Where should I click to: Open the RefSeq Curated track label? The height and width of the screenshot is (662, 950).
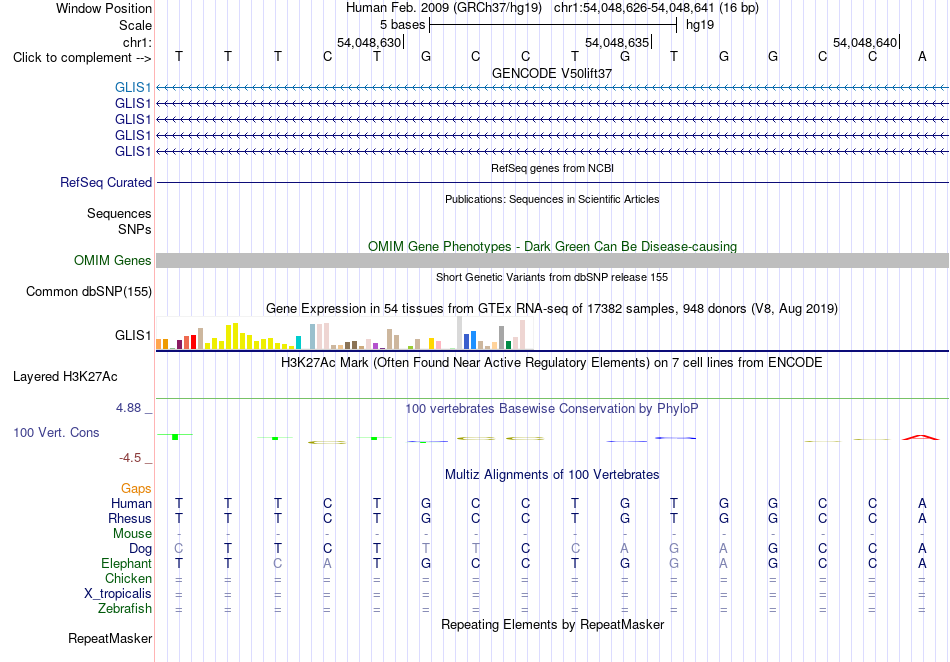pyautogui.click(x=105, y=182)
